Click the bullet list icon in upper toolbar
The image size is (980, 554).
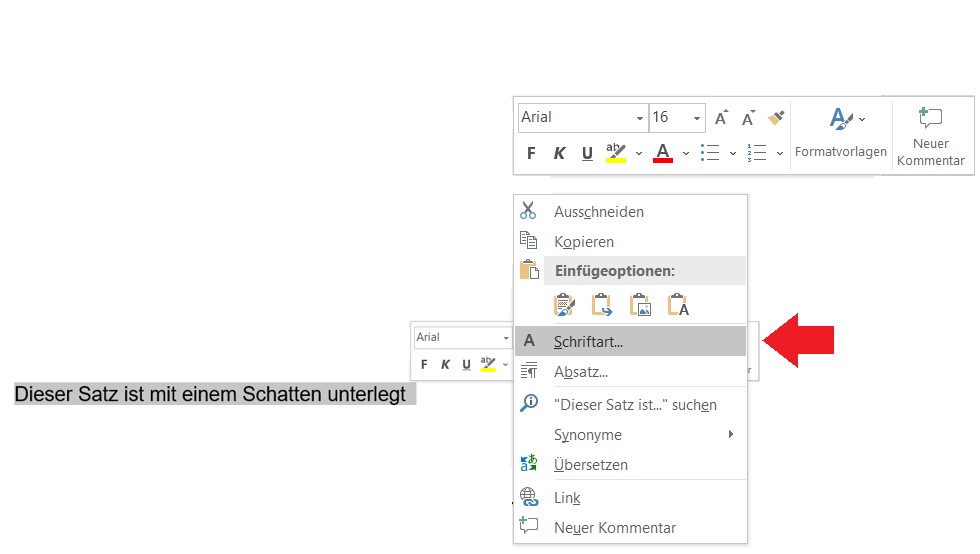coord(710,153)
